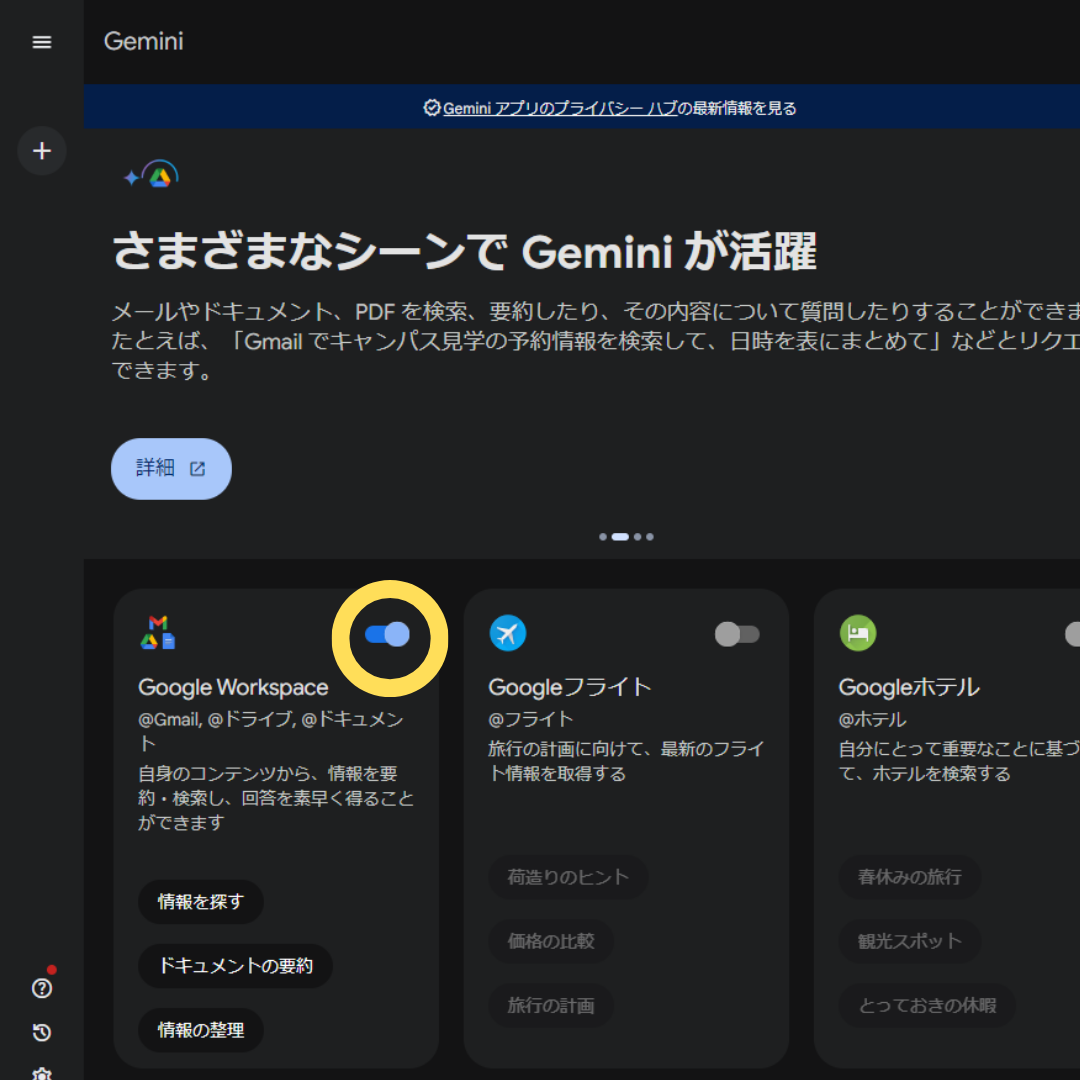
Task: Click the Google Hotels bed icon
Action: [858, 633]
